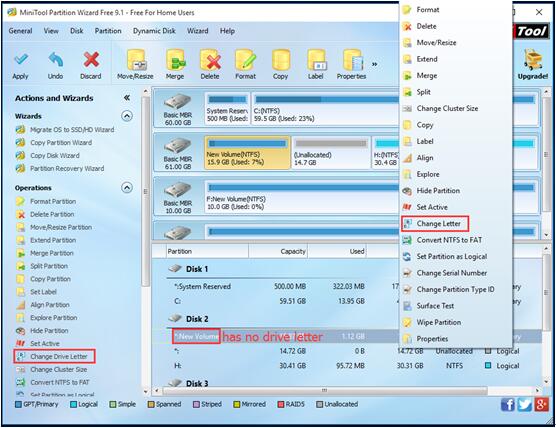Collapse the Actions and Wizards panel
The image size is (556, 428).
tap(127, 98)
